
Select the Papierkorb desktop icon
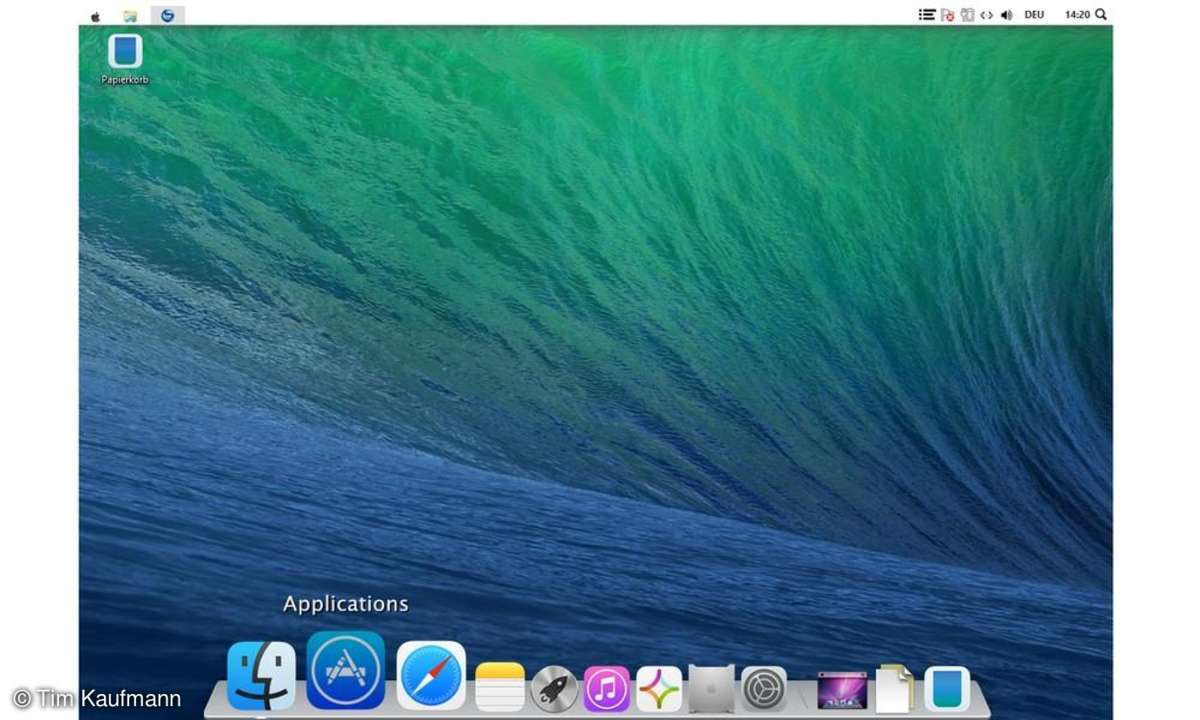tap(125, 58)
